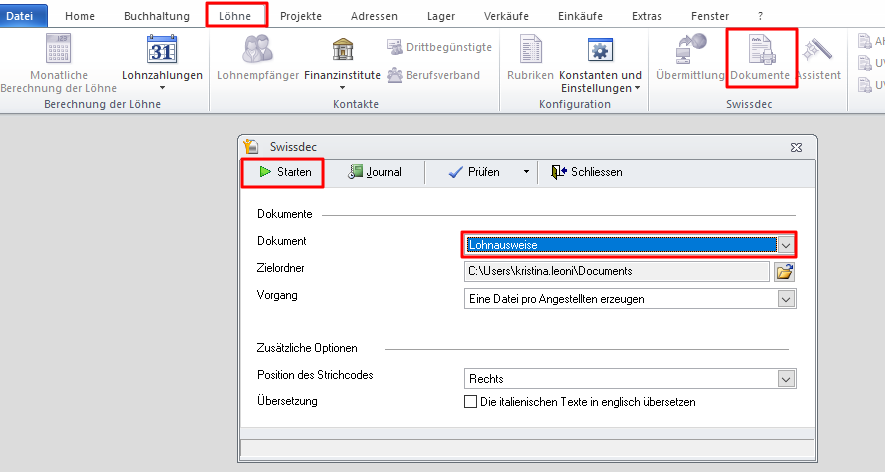
Task: Click the Schliessen button
Action: coord(587,172)
